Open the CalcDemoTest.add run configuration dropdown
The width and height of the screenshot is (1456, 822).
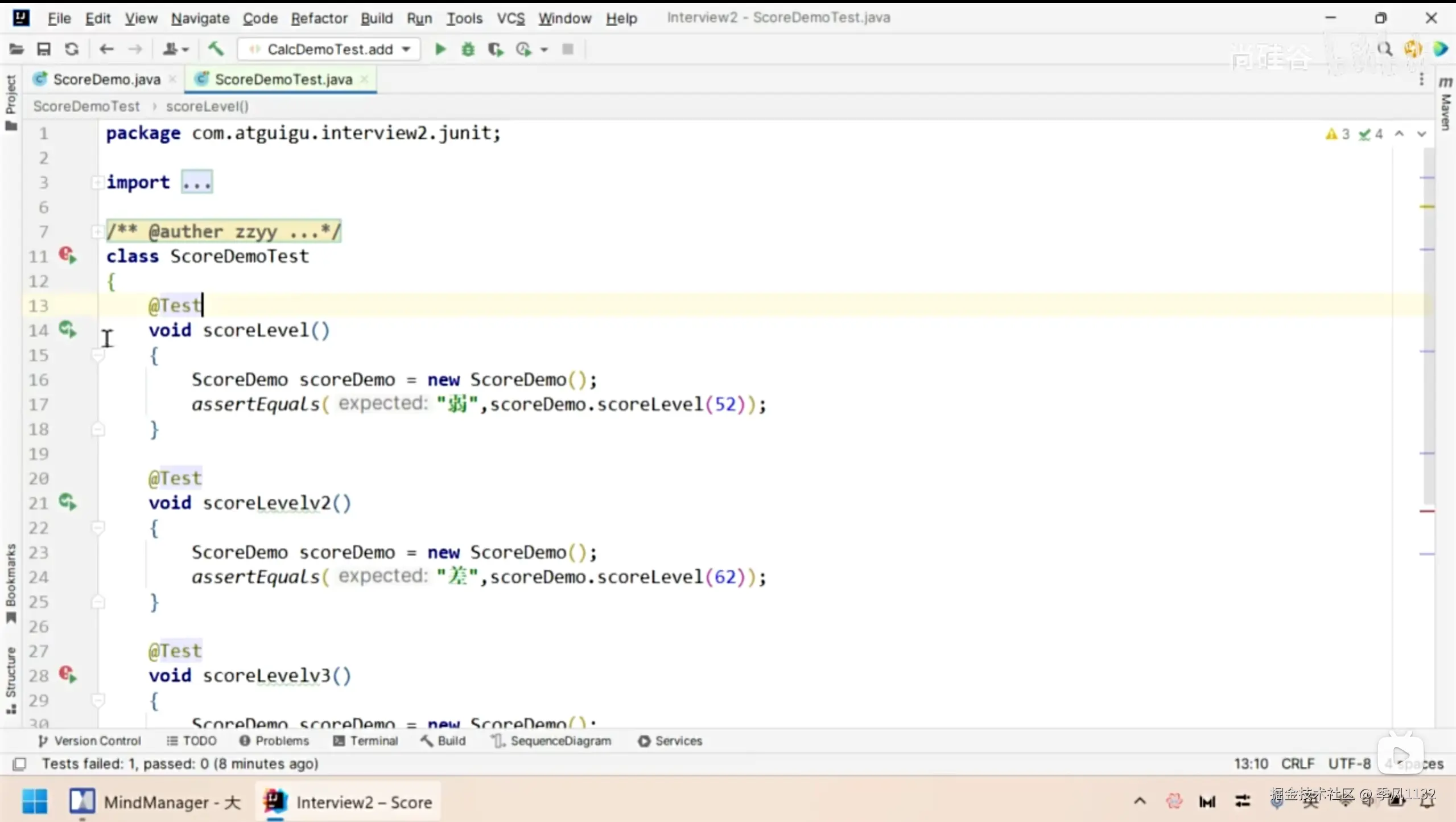click(x=330, y=50)
